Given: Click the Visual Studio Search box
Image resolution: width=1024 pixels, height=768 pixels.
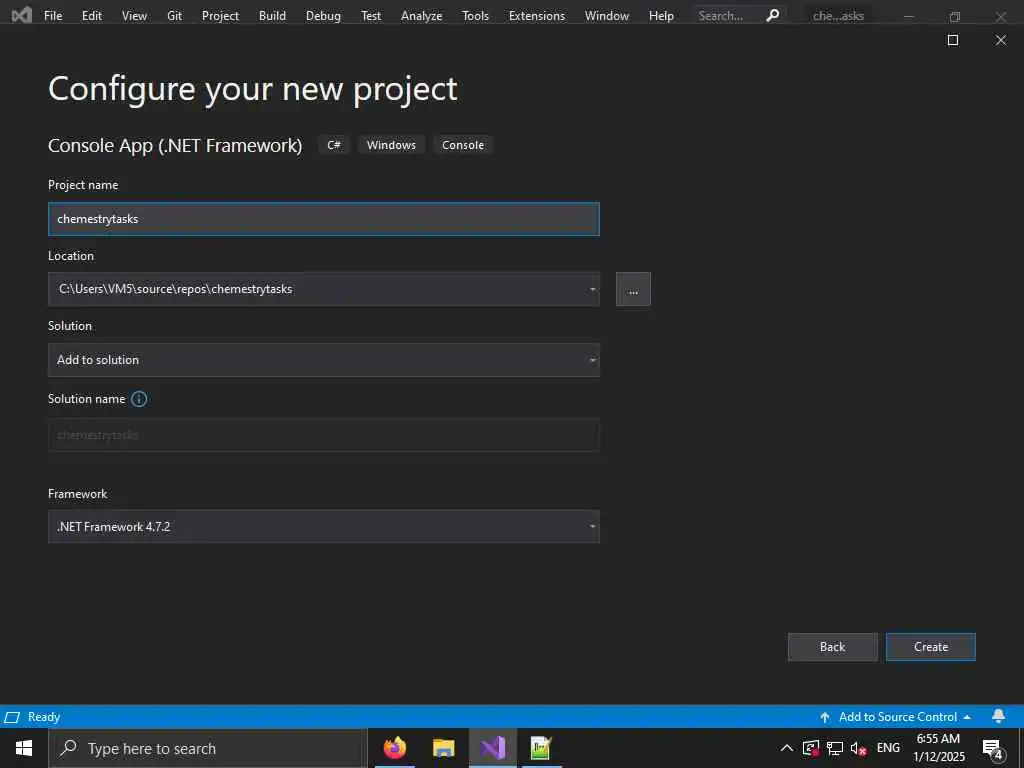Looking at the screenshot, I should coord(738,16).
